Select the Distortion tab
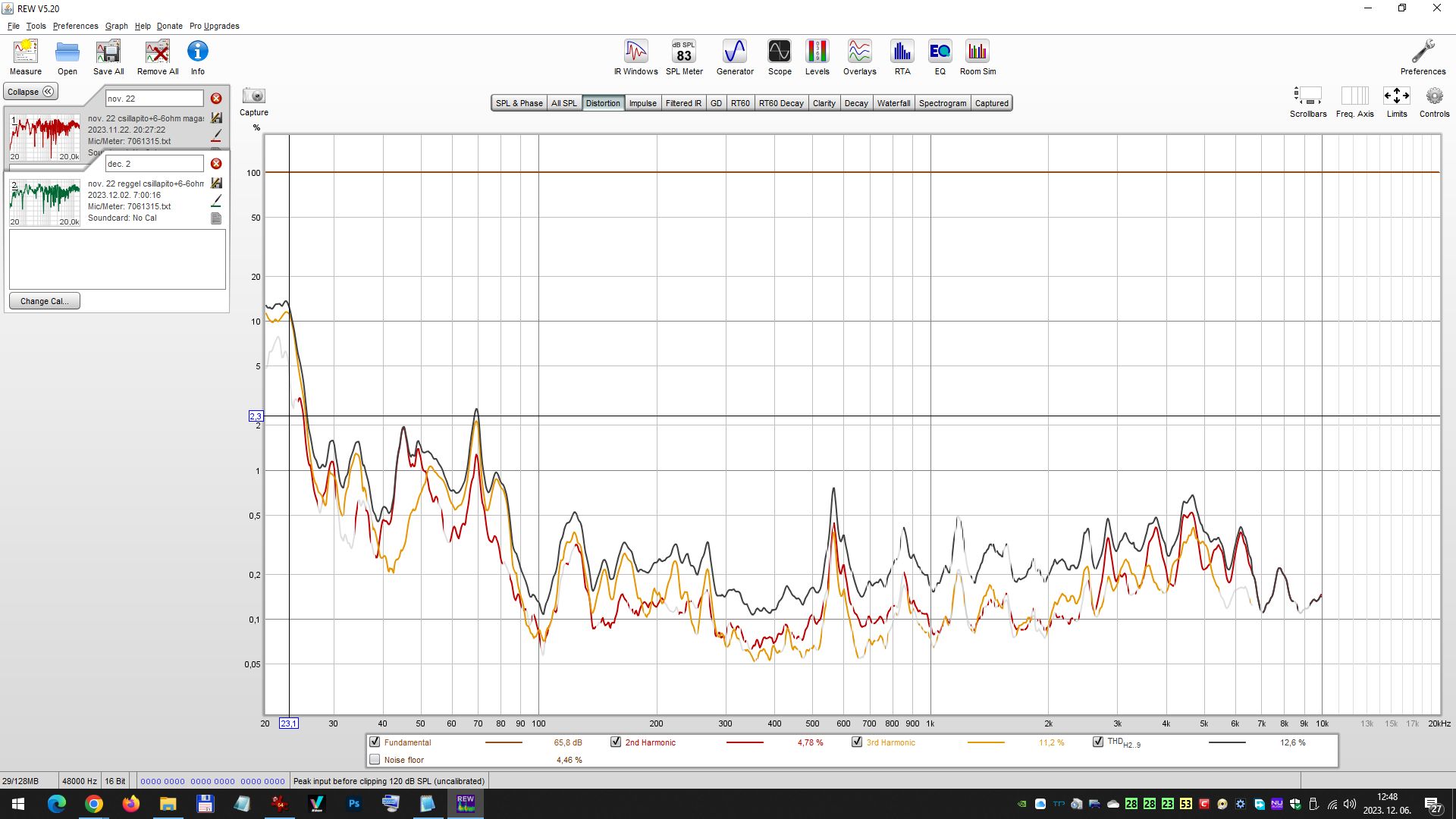 click(603, 103)
